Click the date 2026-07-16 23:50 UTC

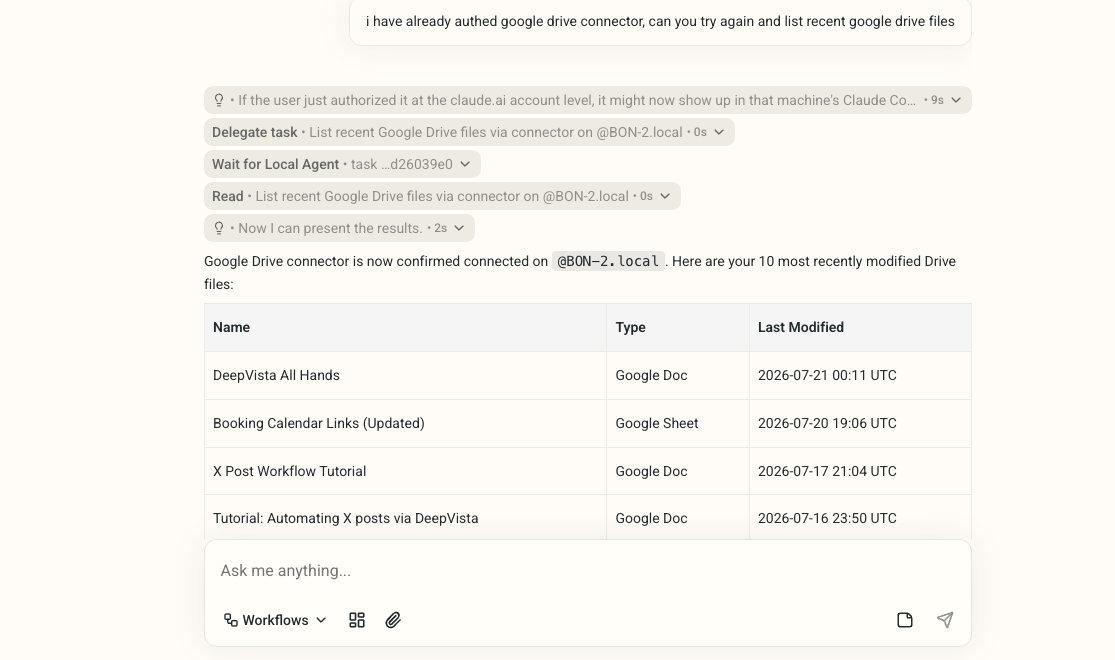(x=827, y=518)
